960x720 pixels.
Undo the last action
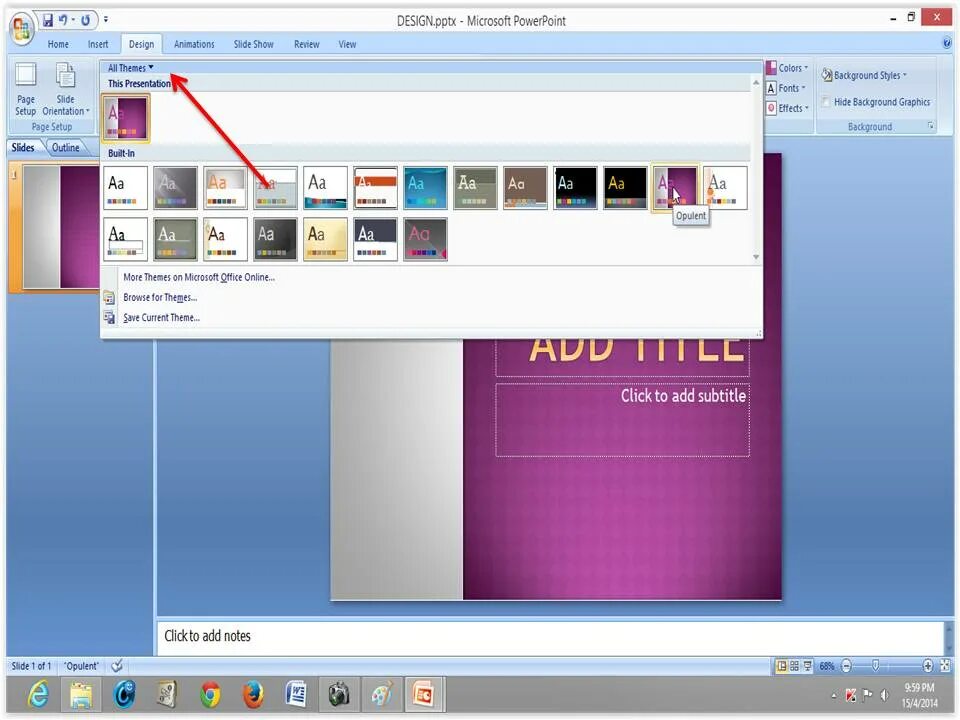click(62, 20)
